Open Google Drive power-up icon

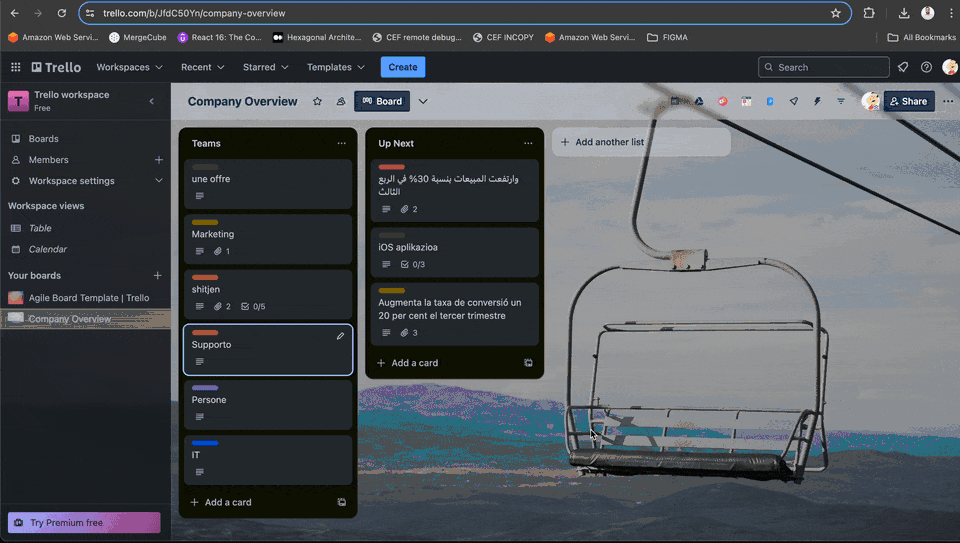pyautogui.click(x=699, y=102)
